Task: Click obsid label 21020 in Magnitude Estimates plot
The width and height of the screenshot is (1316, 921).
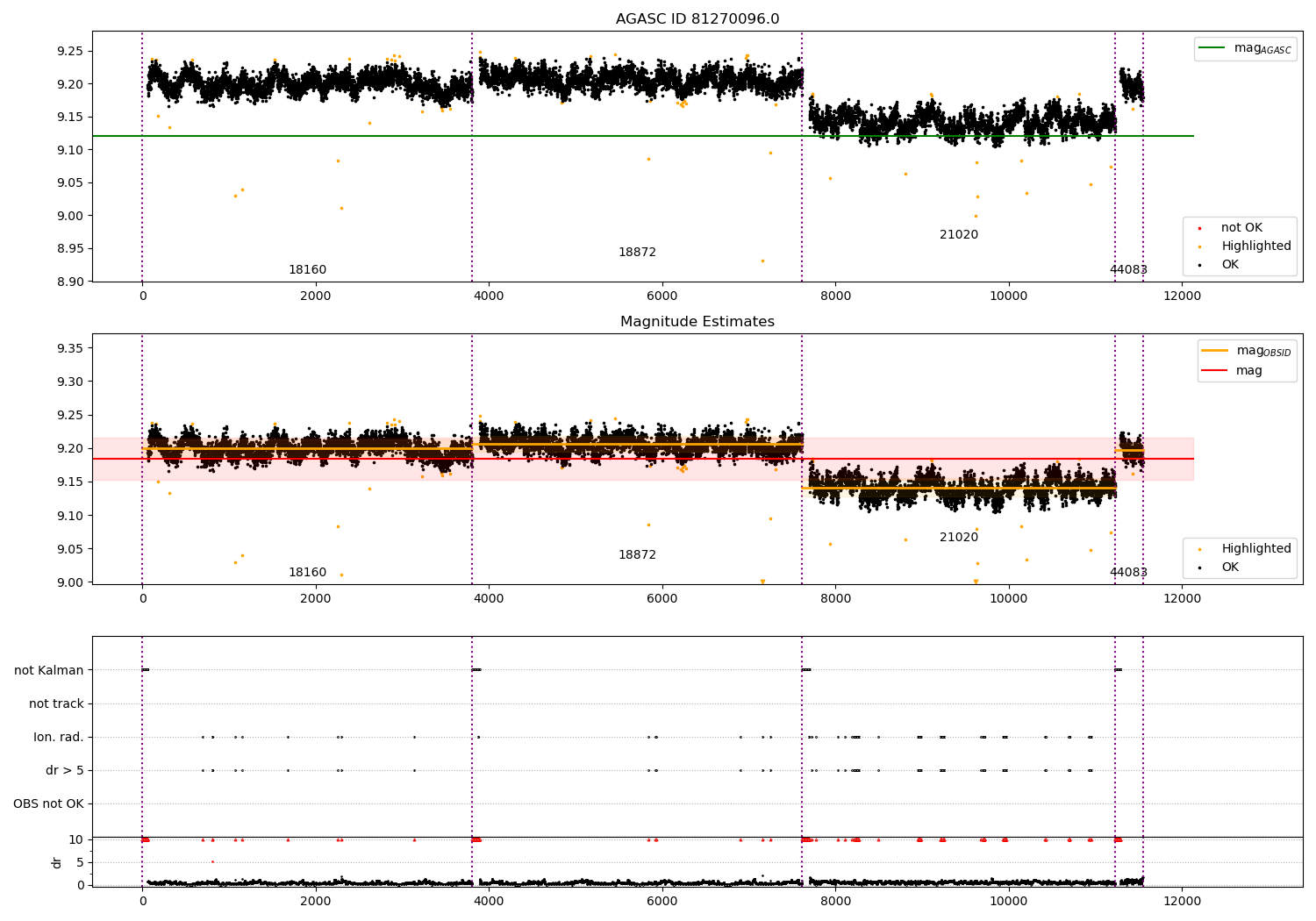Action: point(959,538)
